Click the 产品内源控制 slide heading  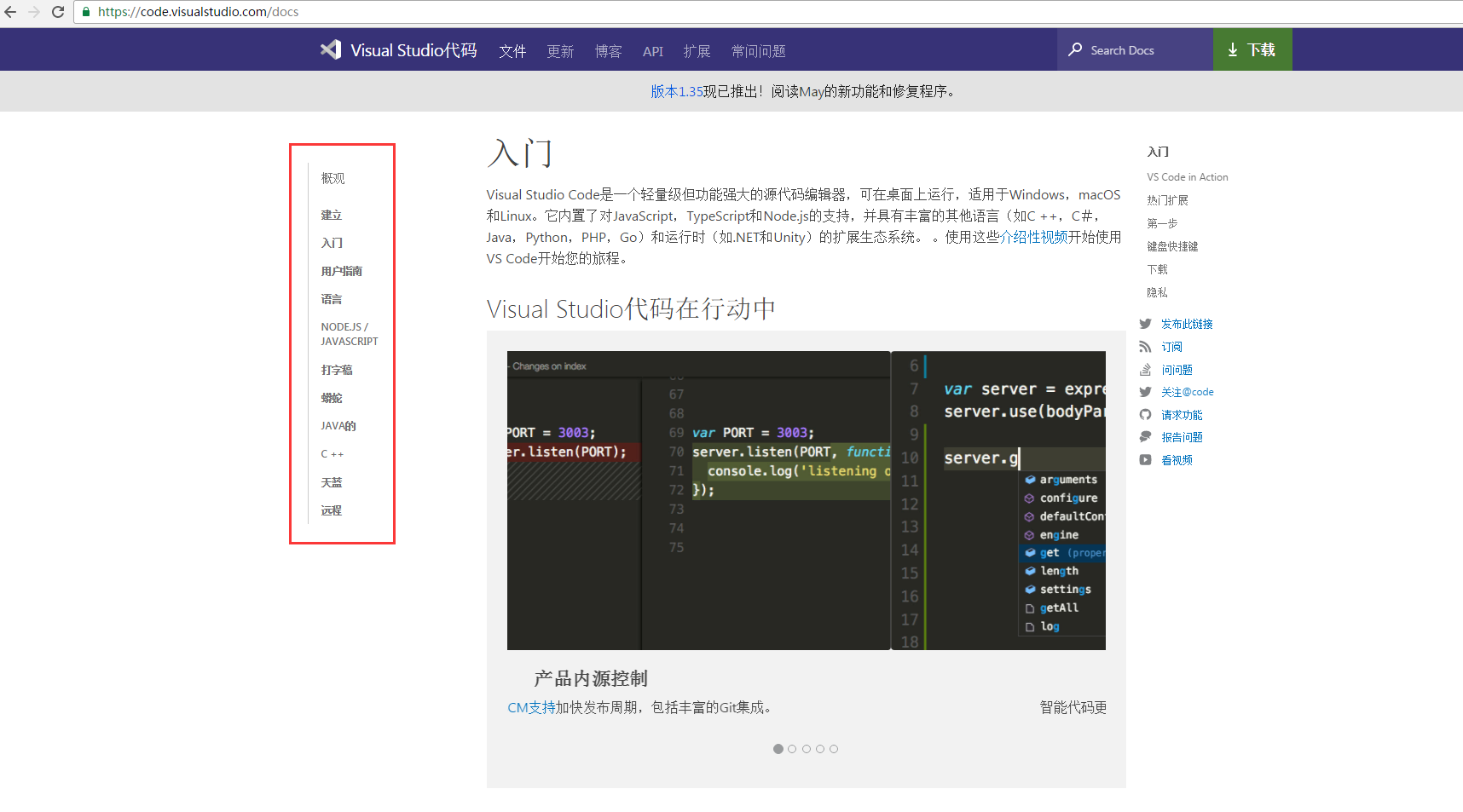[591, 678]
